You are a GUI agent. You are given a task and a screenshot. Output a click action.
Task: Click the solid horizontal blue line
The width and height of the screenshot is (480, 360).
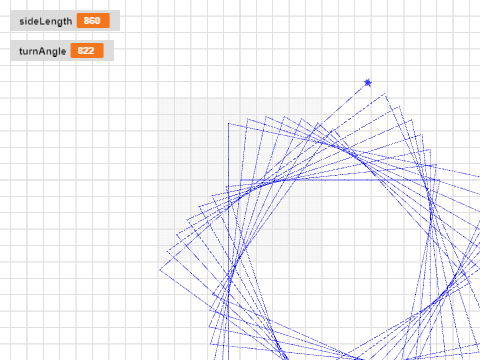coord(340,180)
